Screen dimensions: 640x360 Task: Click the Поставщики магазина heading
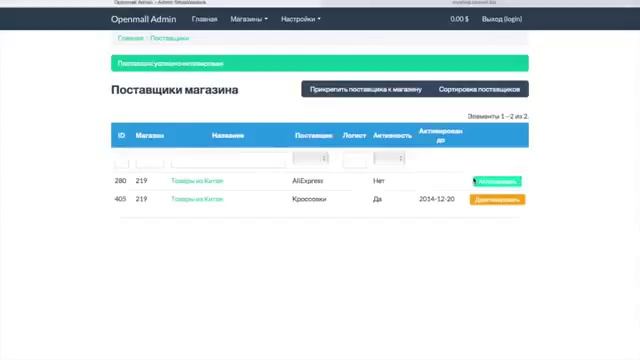click(175, 90)
